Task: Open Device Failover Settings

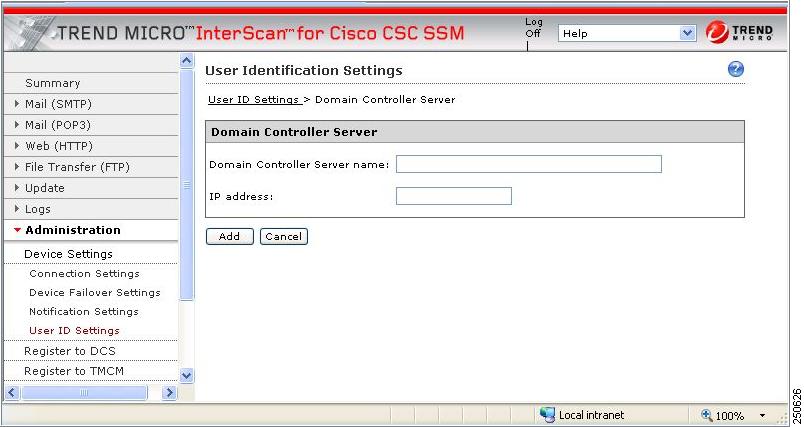Action: pos(95,293)
